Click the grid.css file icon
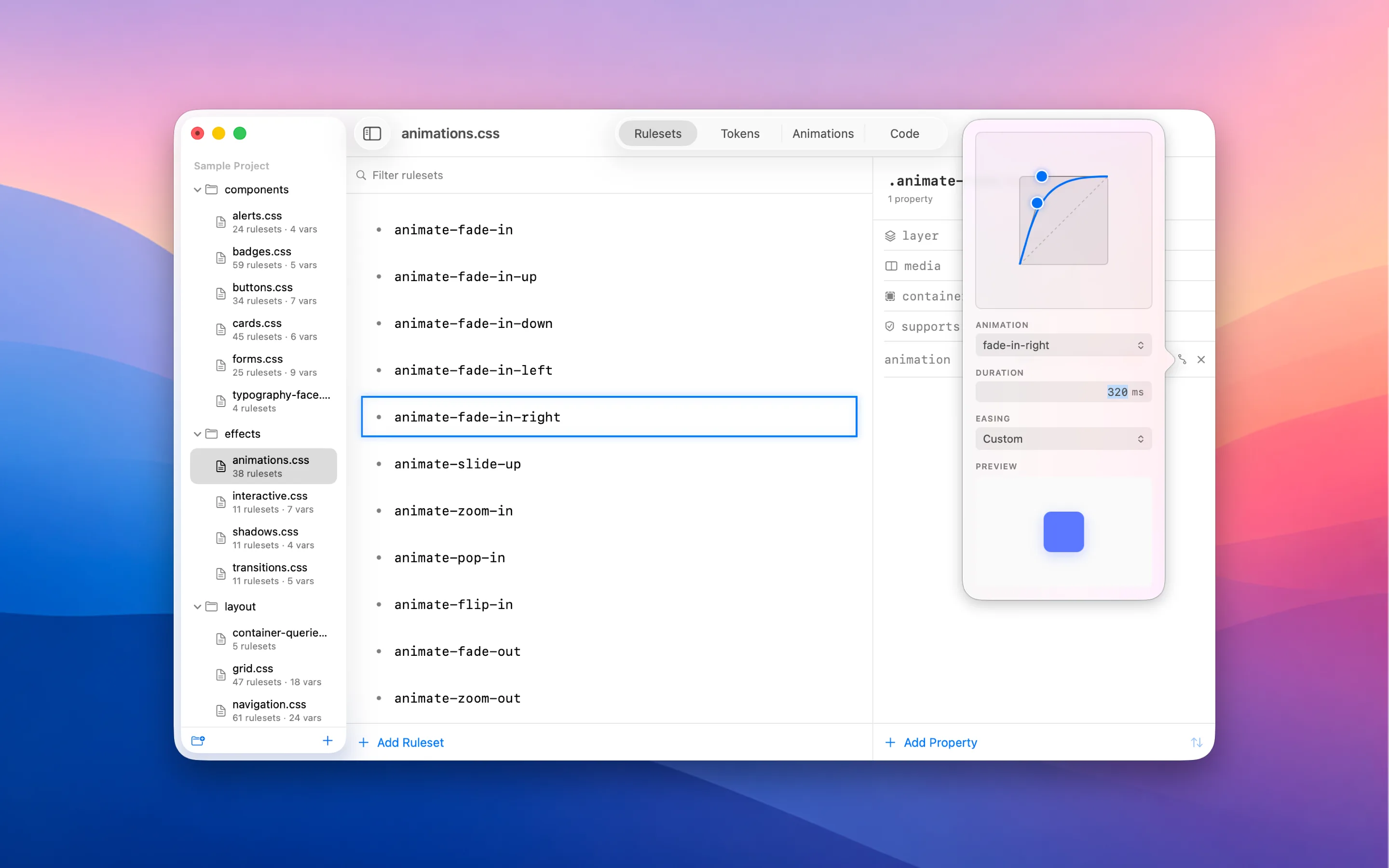This screenshot has height=868, width=1389. pos(221,675)
